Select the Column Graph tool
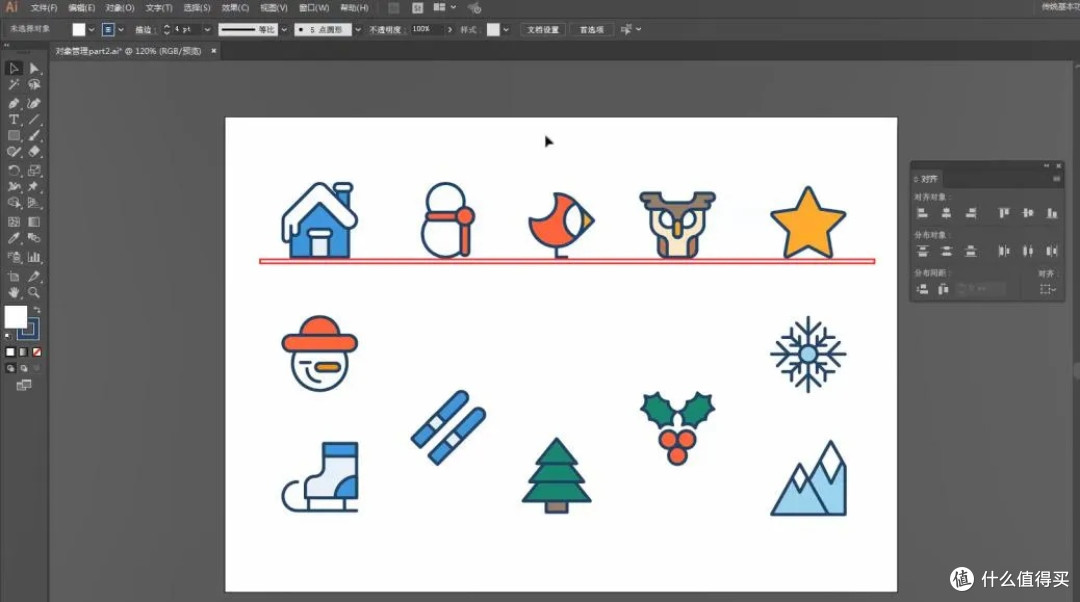This screenshot has width=1080, height=602. (34, 257)
